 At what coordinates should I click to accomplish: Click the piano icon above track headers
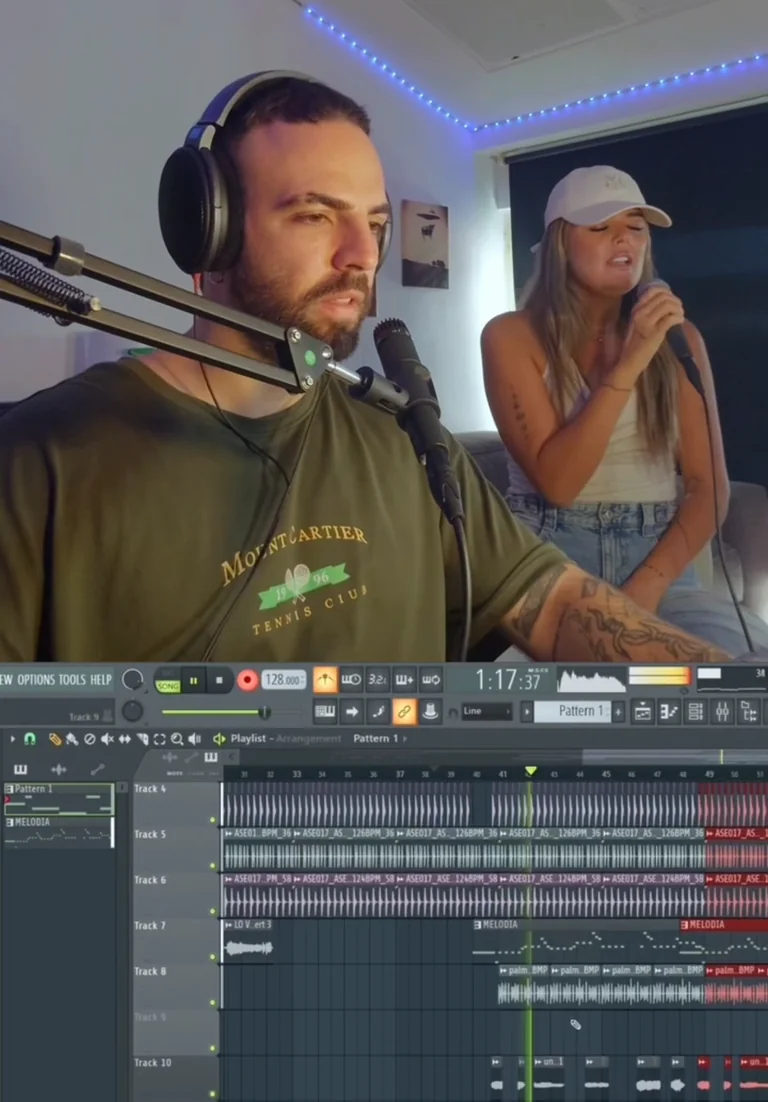(210, 757)
